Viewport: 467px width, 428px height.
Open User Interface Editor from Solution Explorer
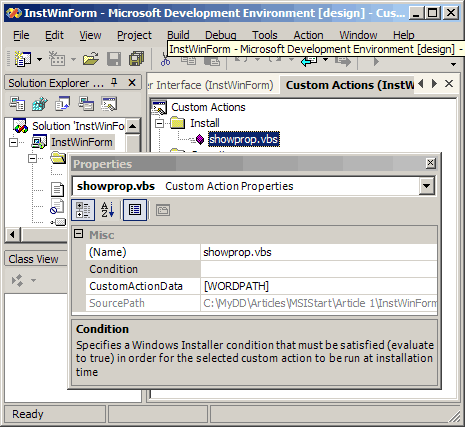86,104
